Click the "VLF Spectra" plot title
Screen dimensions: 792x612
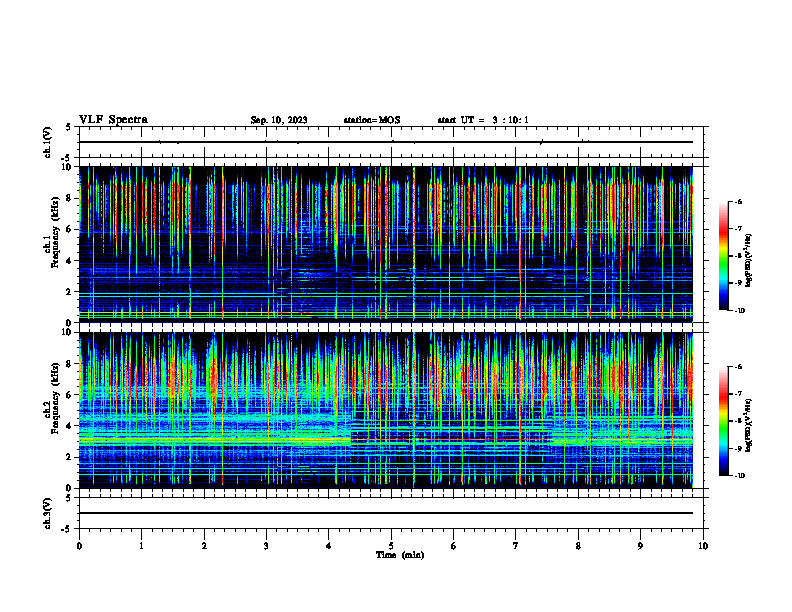click(x=113, y=120)
